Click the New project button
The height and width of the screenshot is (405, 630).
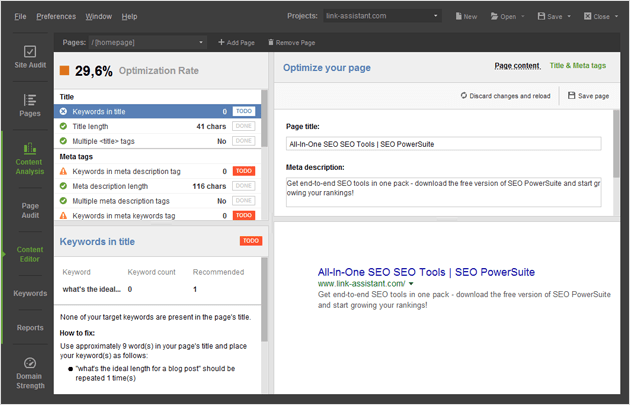click(466, 16)
